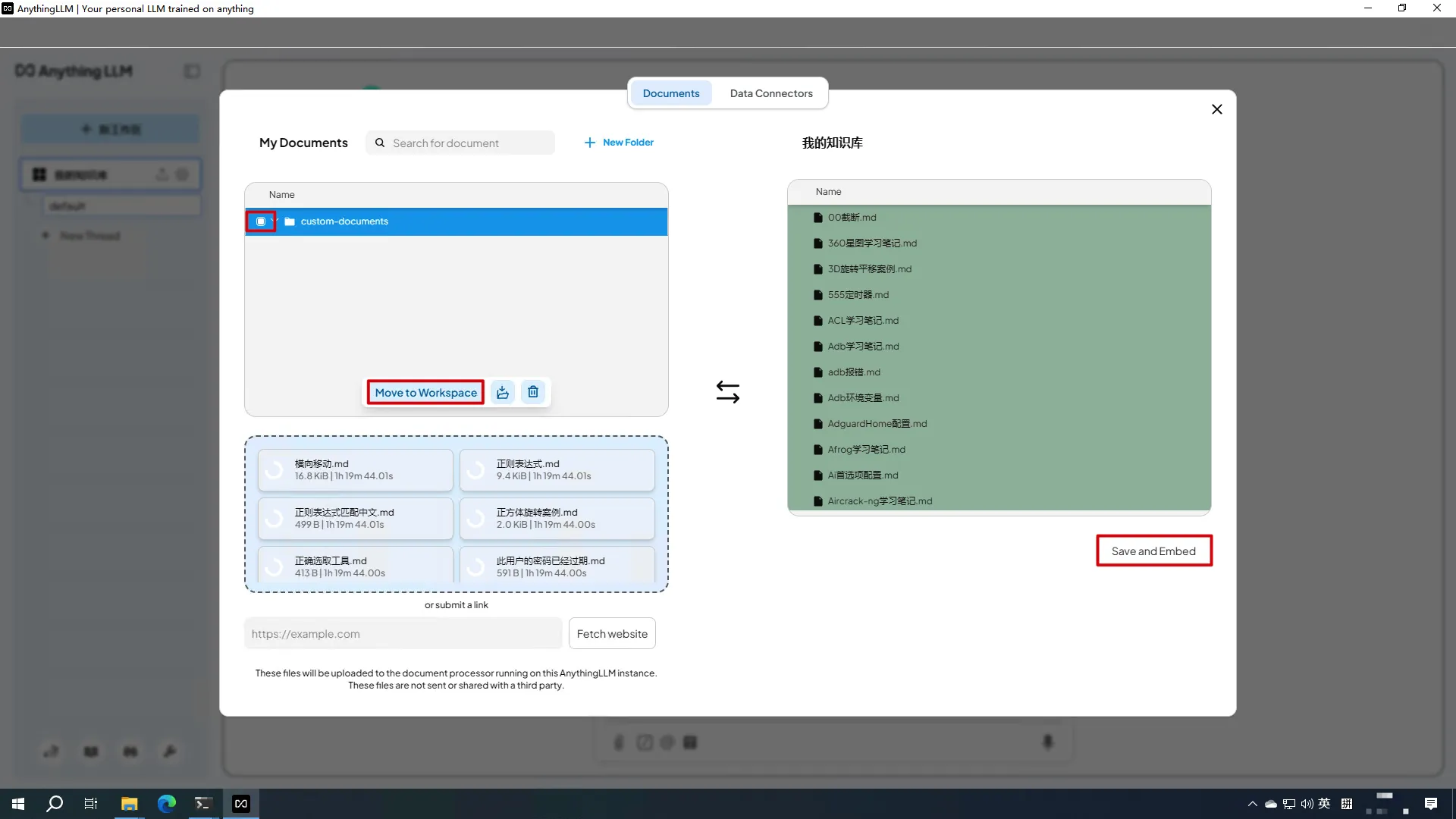
Task: Click the trash delete icon
Action: pyautogui.click(x=533, y=392)
